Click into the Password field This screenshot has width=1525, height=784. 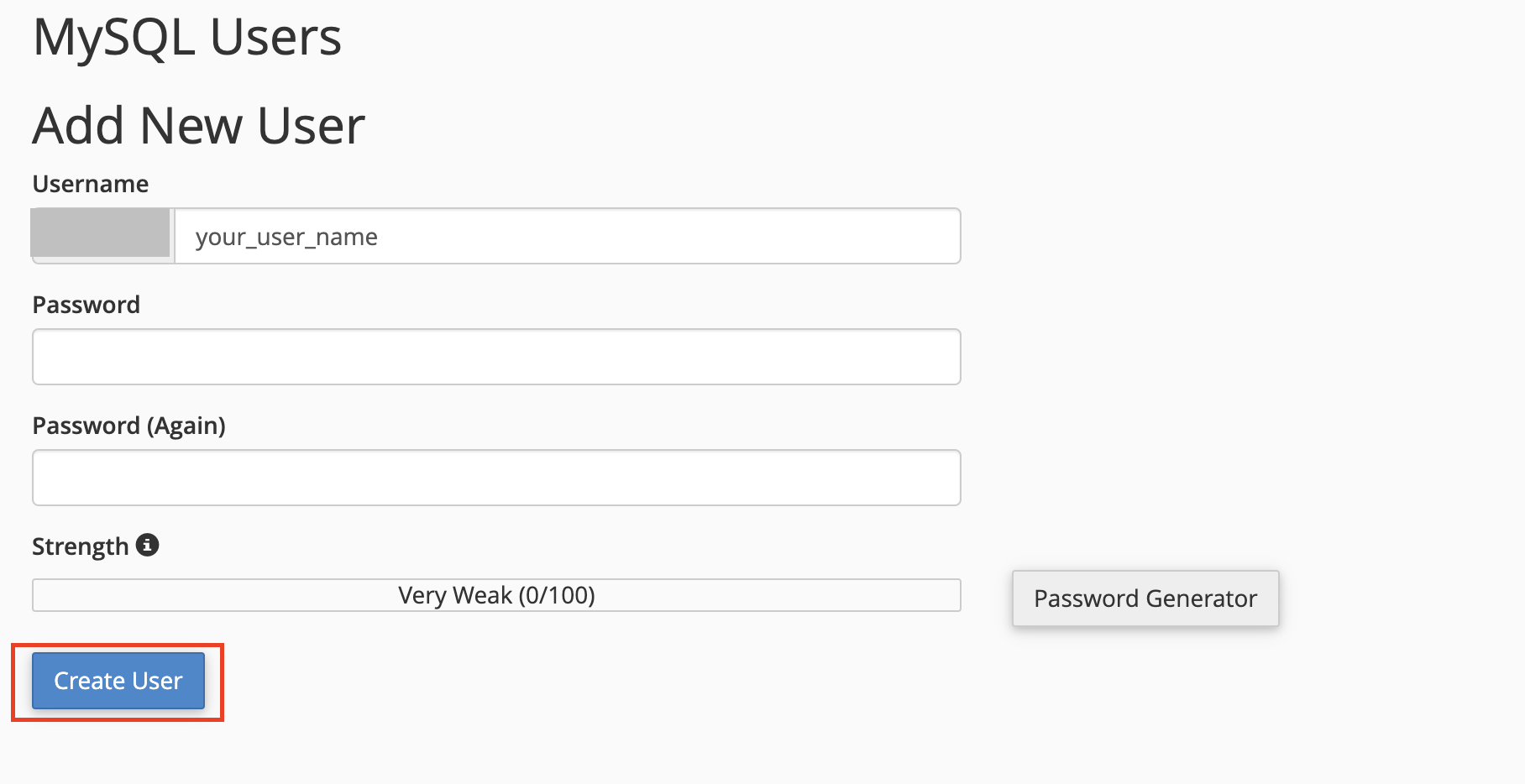[496, 357]
